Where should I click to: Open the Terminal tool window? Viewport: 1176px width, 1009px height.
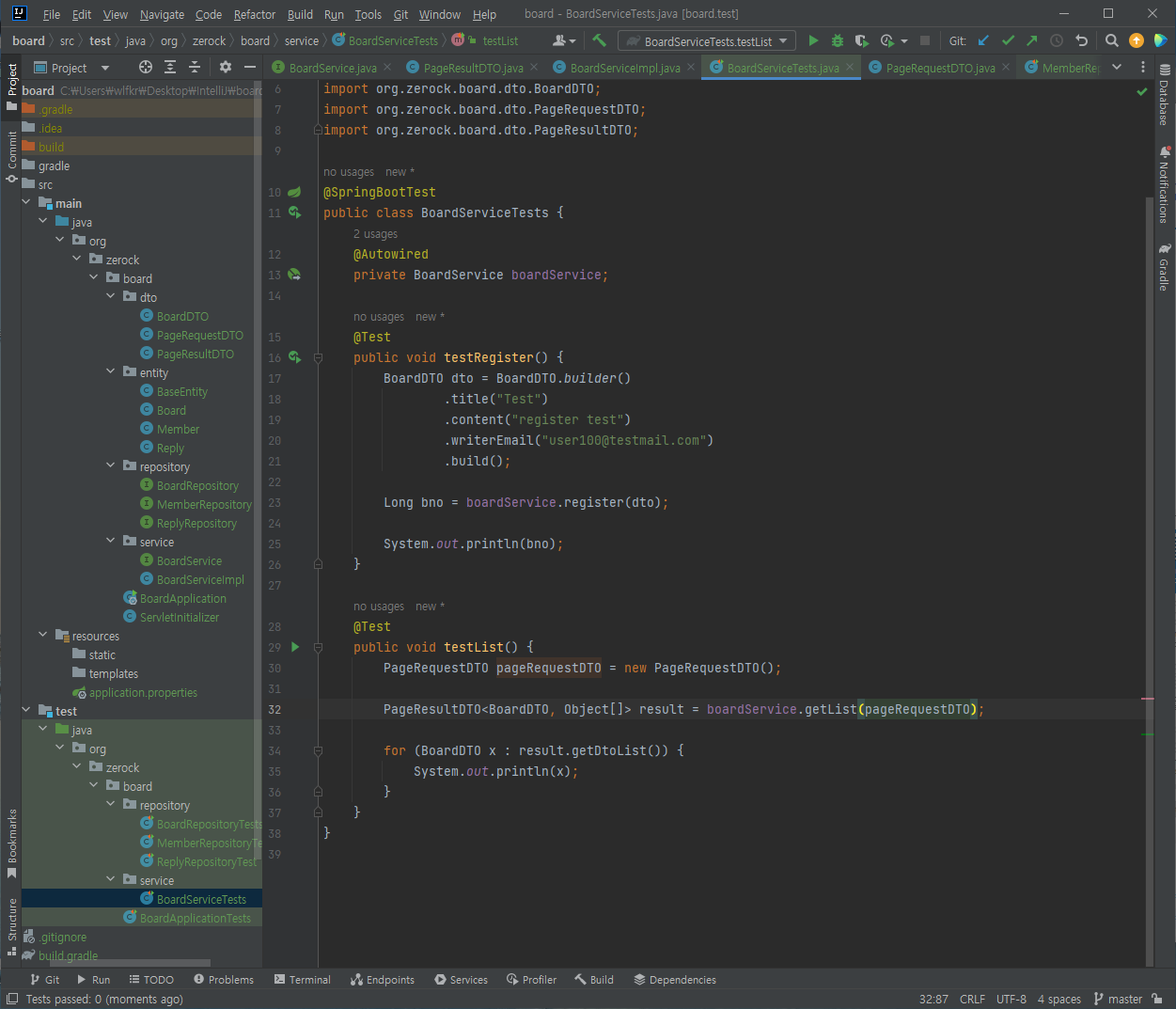tap(303, 979)
